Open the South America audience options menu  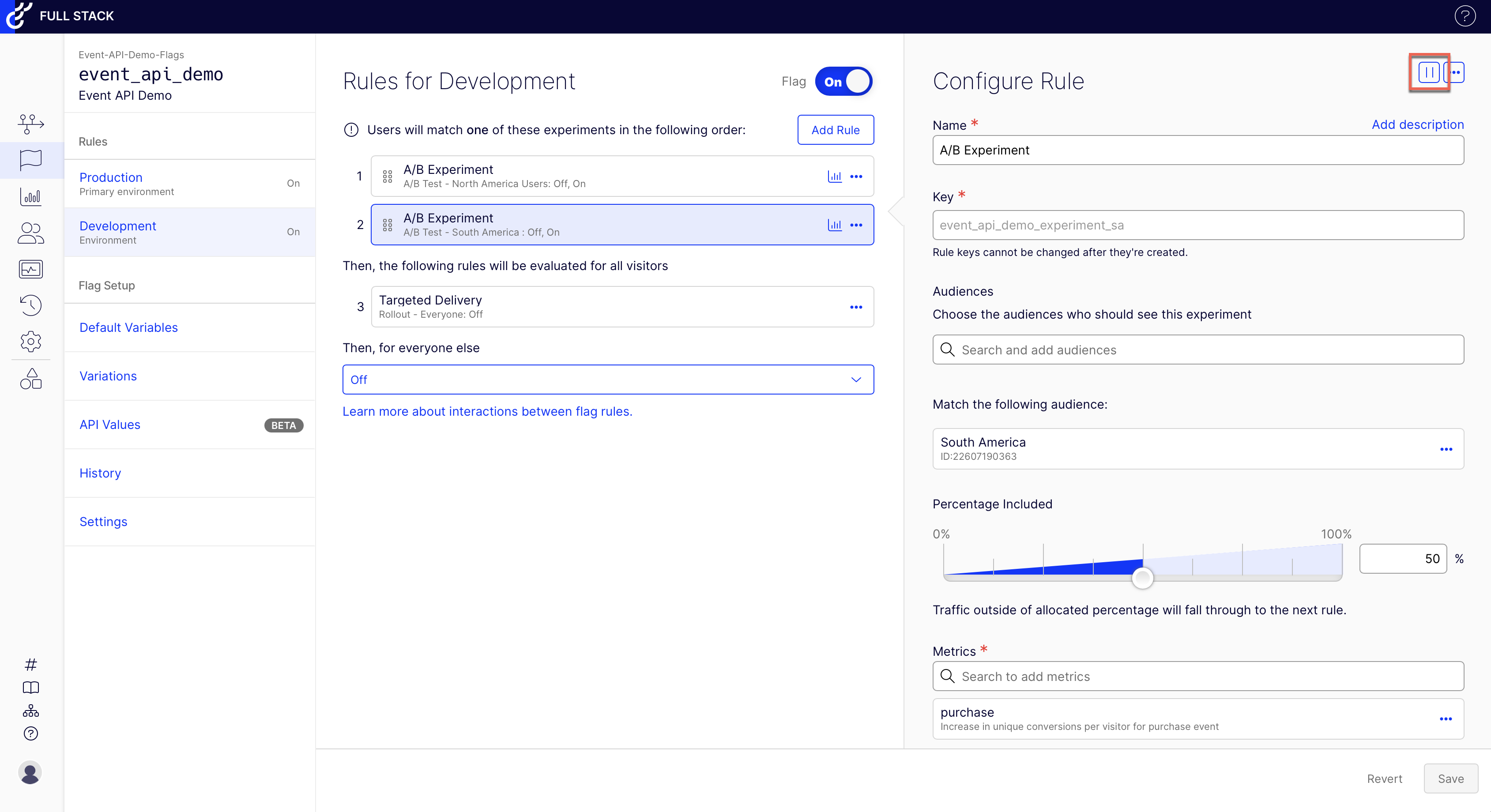point(1446,449)
